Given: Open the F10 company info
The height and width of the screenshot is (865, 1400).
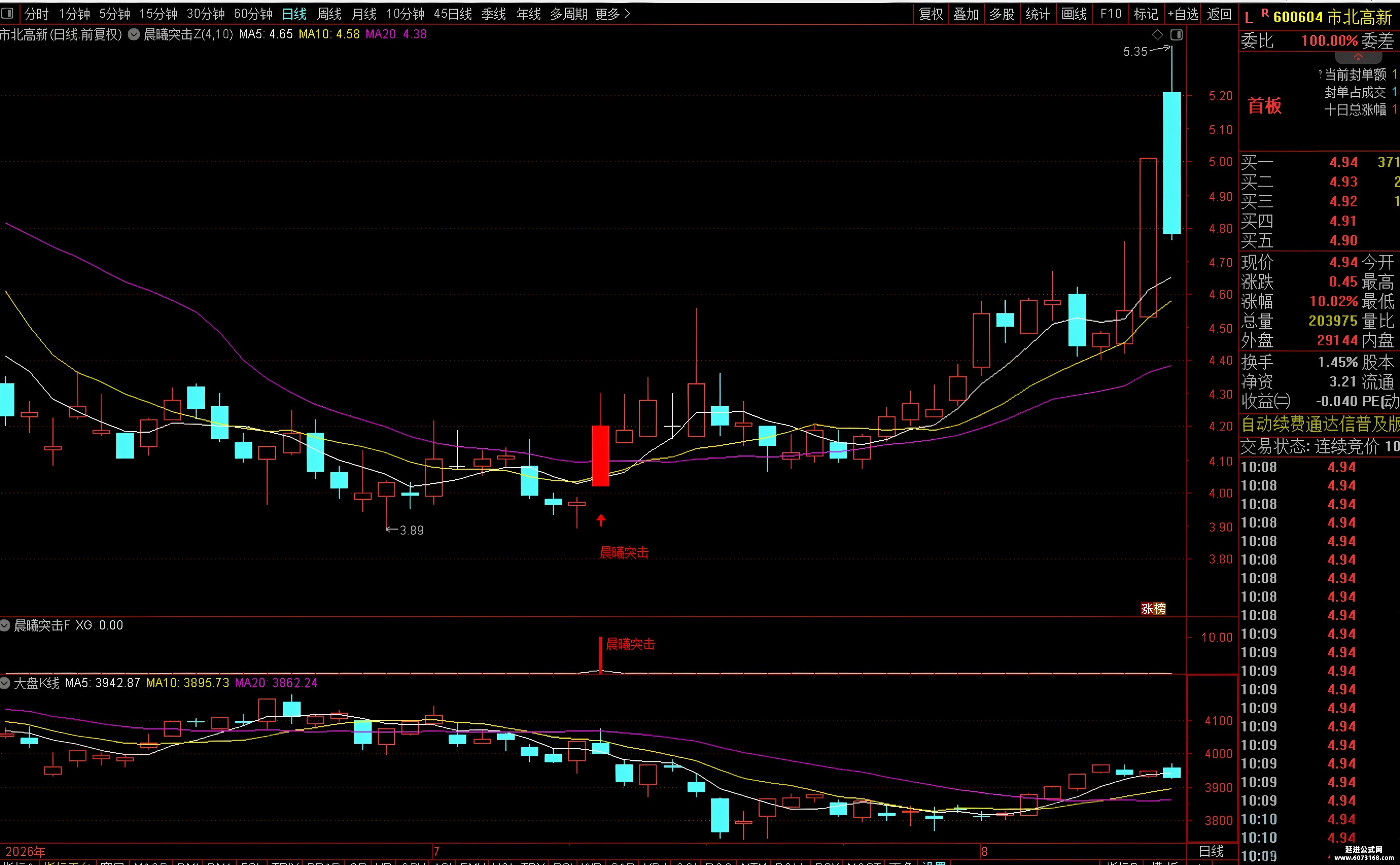Looking at the screenshot, I should [x=1111, y=14].
